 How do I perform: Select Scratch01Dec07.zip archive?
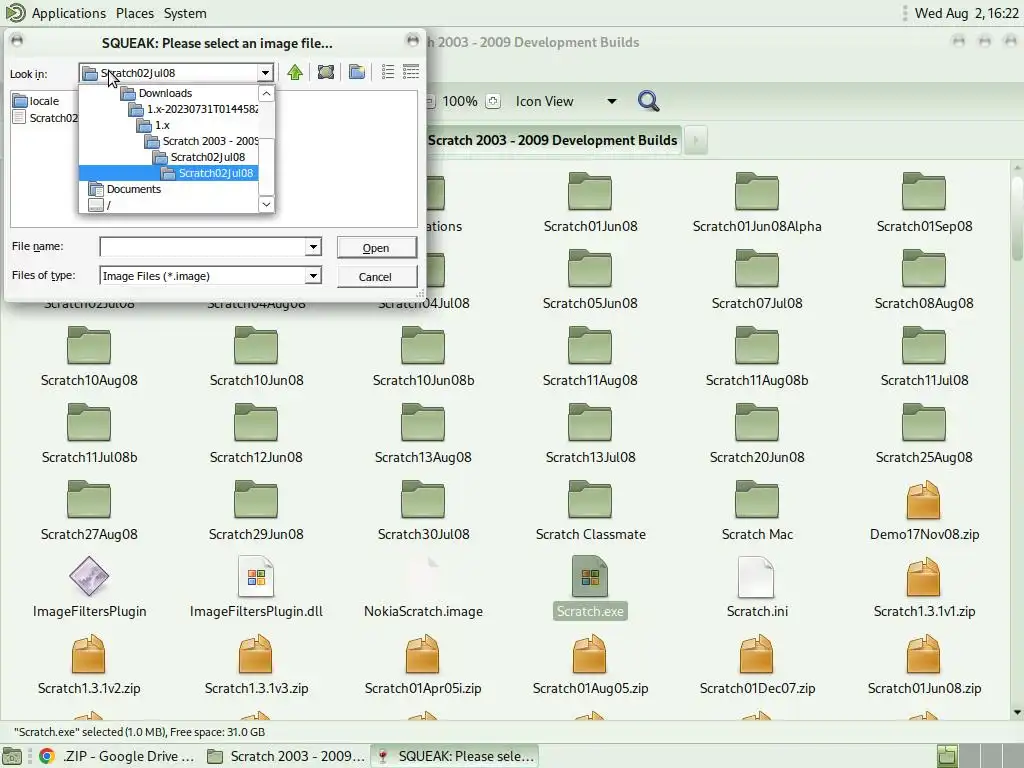(x=757, y=665)
